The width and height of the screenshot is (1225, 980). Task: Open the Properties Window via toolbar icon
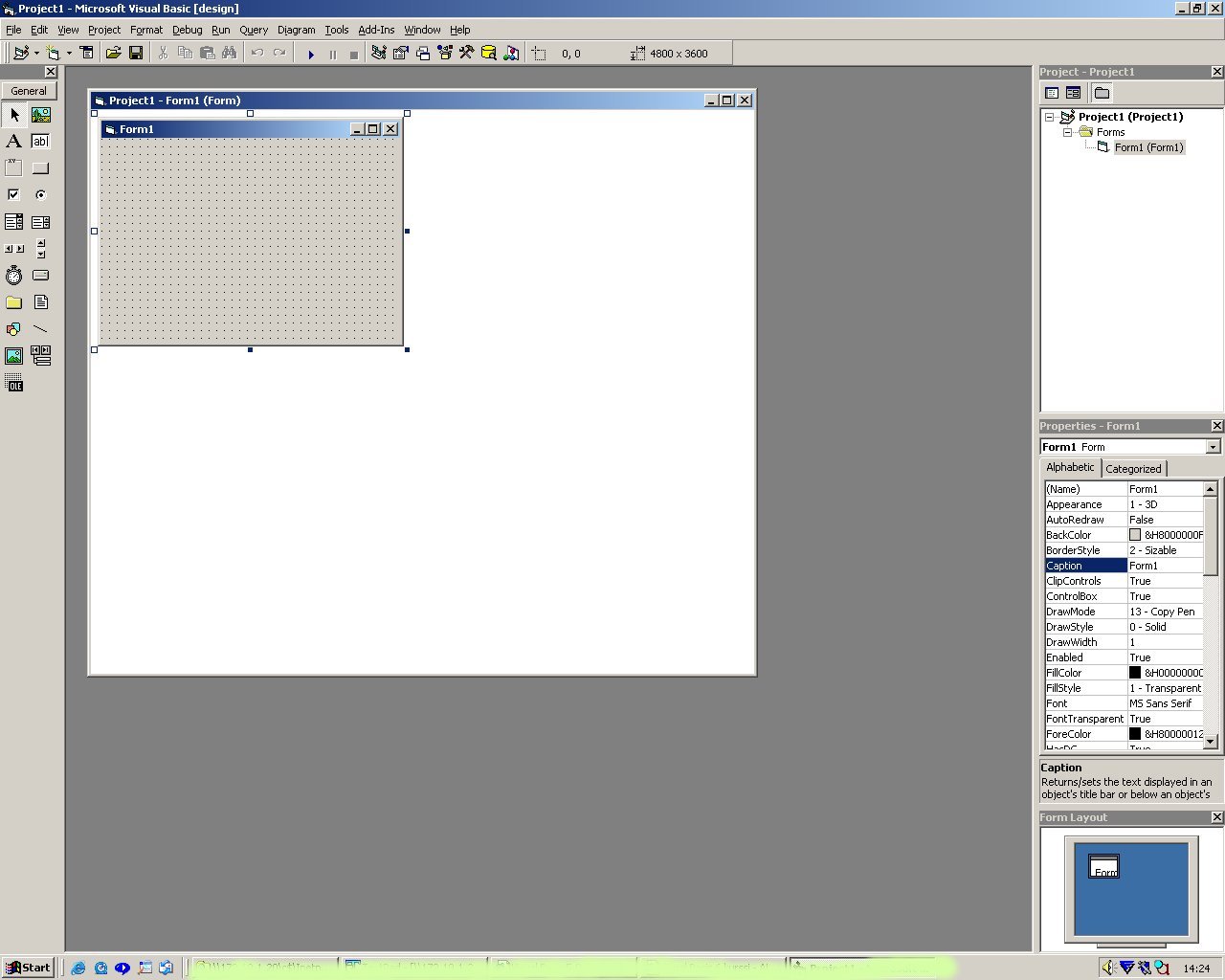pos(401,54)
